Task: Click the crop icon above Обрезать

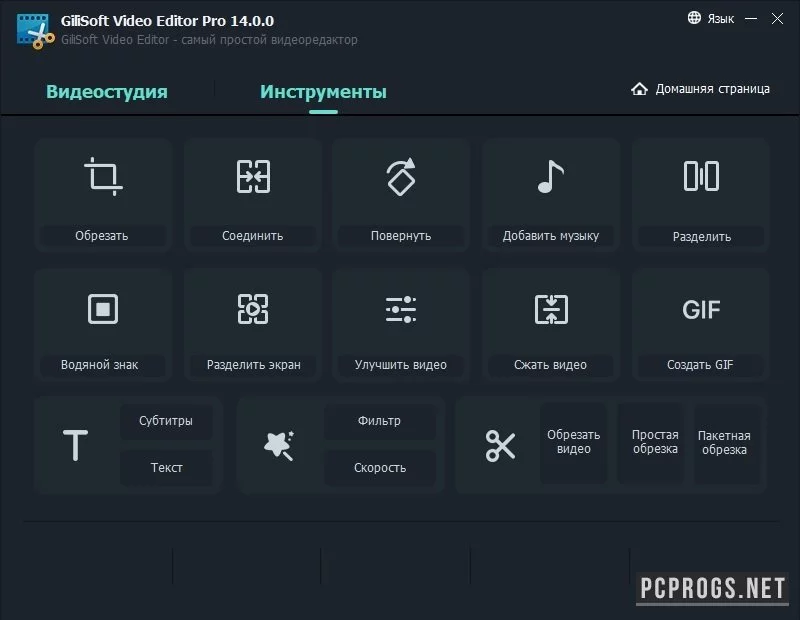Action: click(x=104, y=176)
